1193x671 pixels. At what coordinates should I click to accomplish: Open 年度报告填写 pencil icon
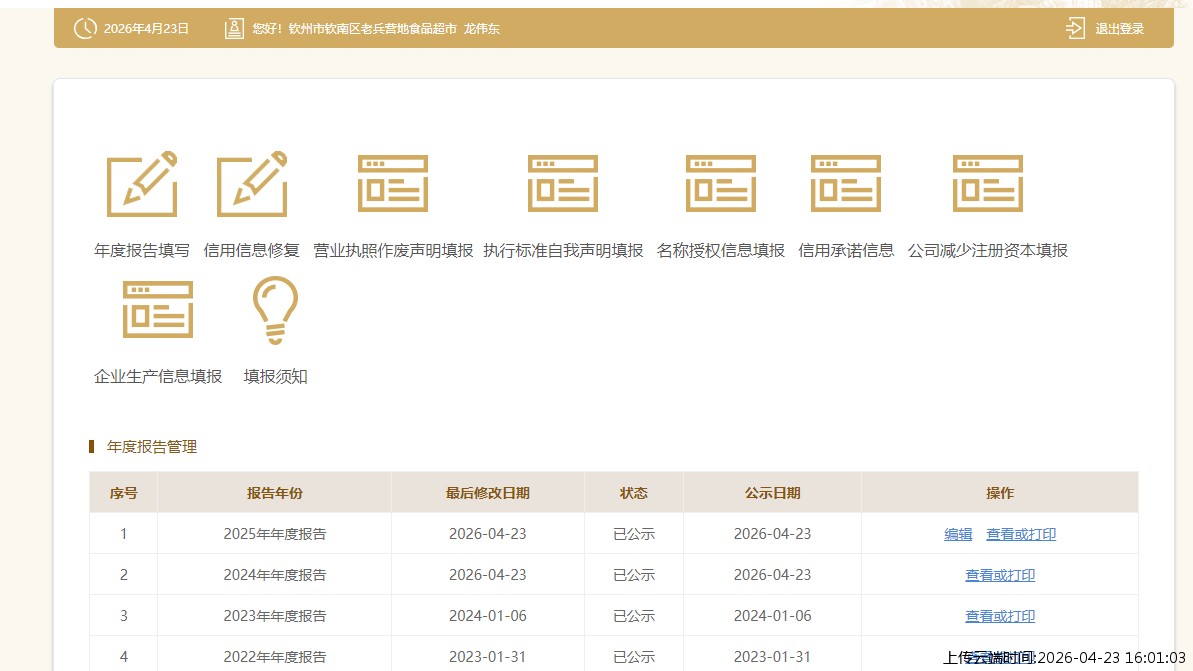(x=142, y=184)
